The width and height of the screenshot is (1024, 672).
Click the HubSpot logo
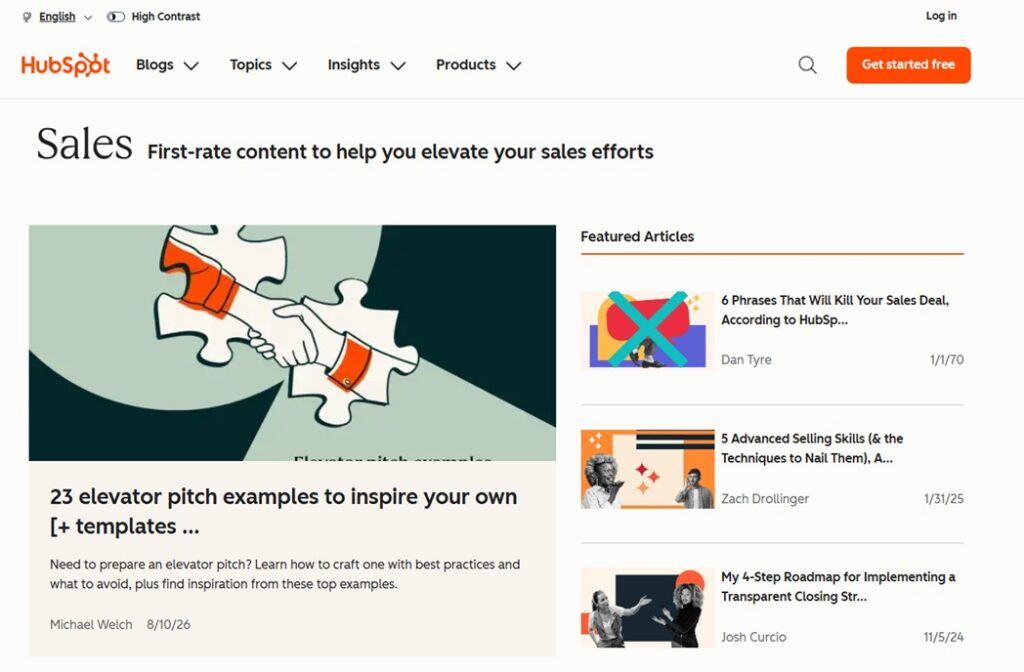(x=65, y=65)
